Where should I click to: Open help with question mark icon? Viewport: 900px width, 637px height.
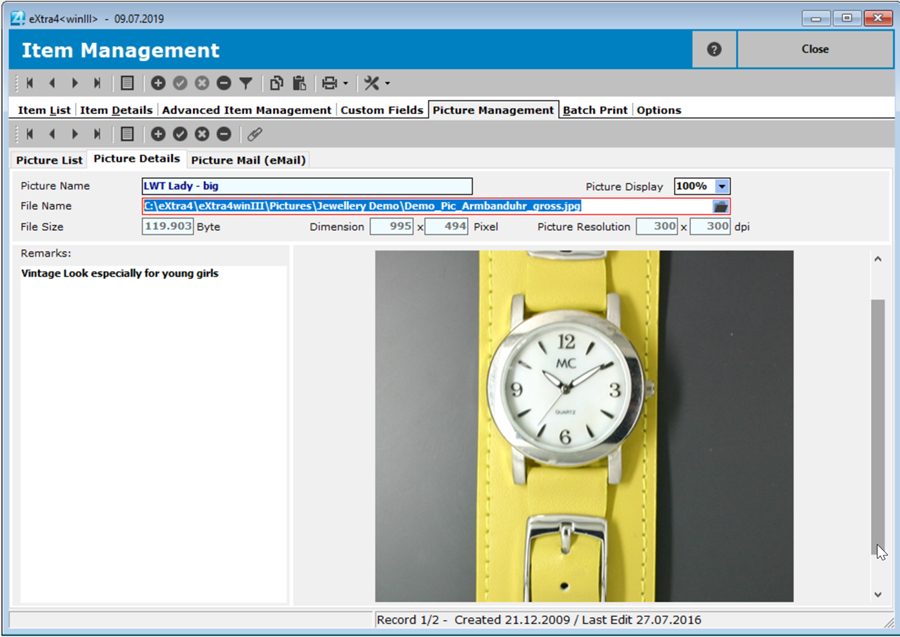[x=714, y=49]
